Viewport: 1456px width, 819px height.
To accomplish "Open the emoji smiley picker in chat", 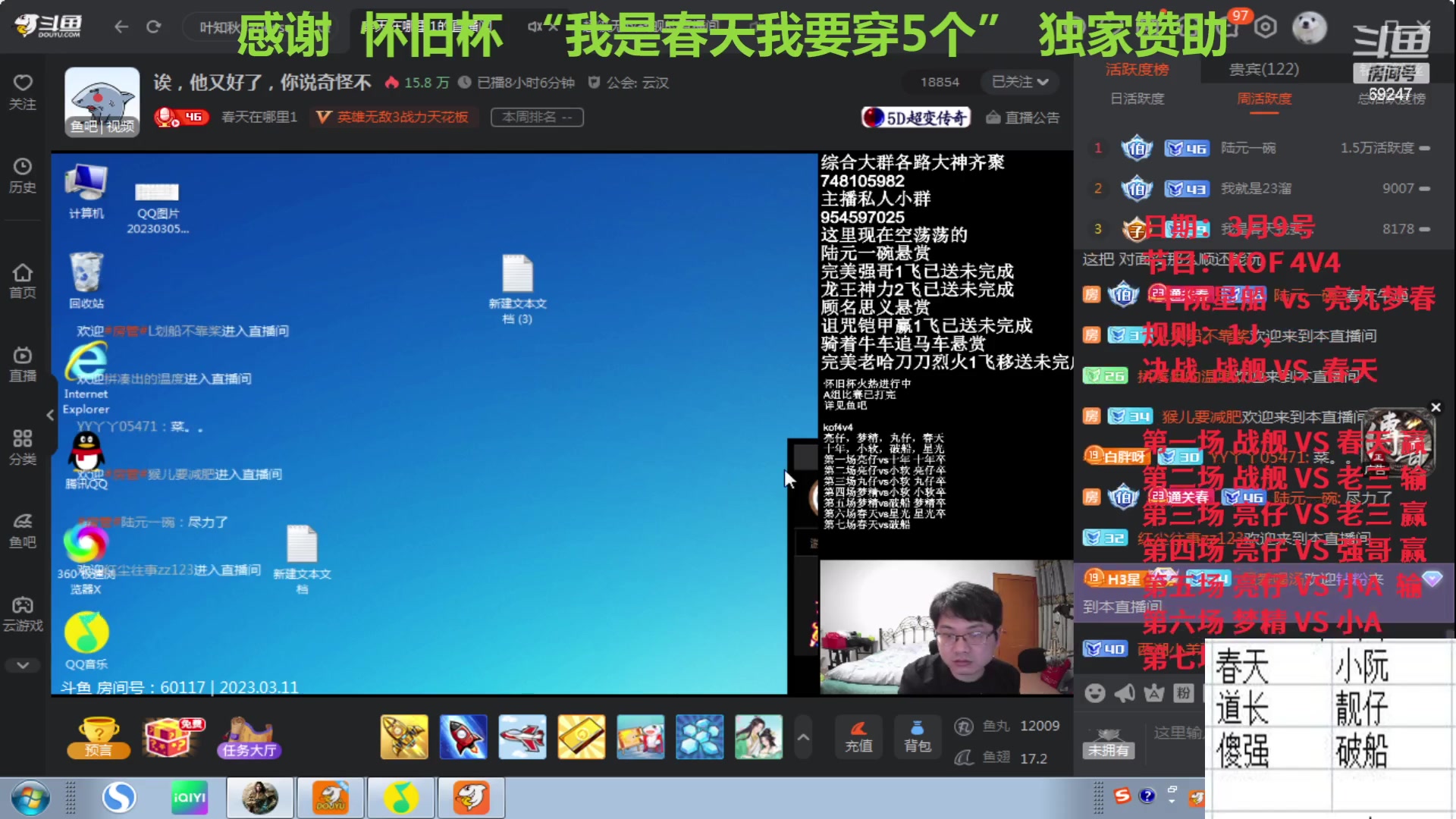I will [1094, 692].
